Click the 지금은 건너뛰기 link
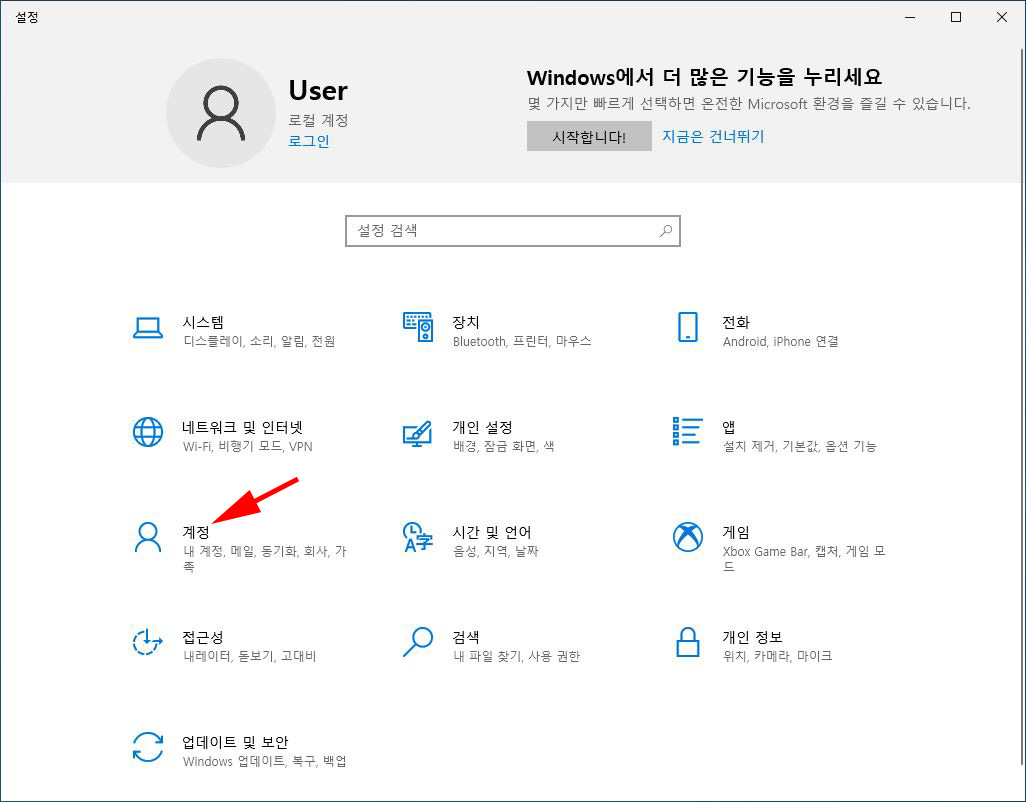1026x802 pixels. 713,136
